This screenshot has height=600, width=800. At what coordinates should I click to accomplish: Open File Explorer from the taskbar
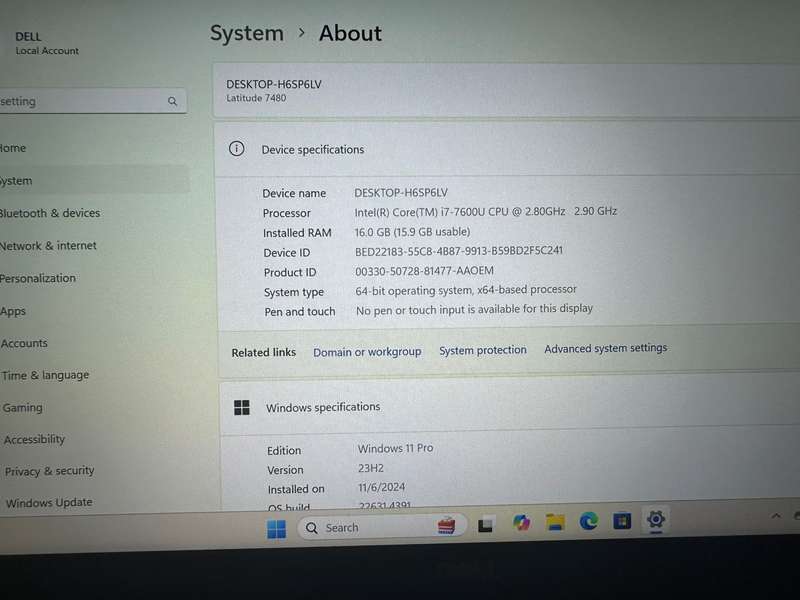[x=555, y=522]
